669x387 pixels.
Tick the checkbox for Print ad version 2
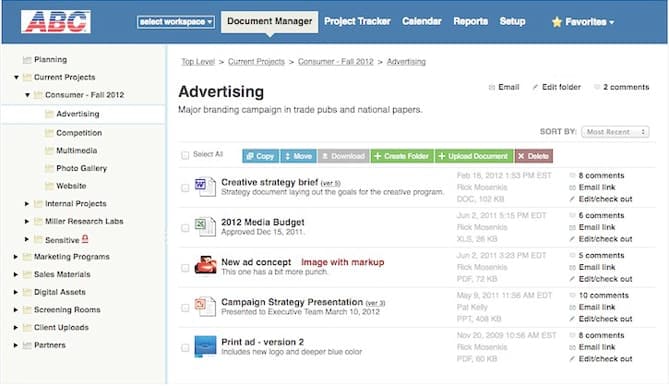tap(185, 348)
